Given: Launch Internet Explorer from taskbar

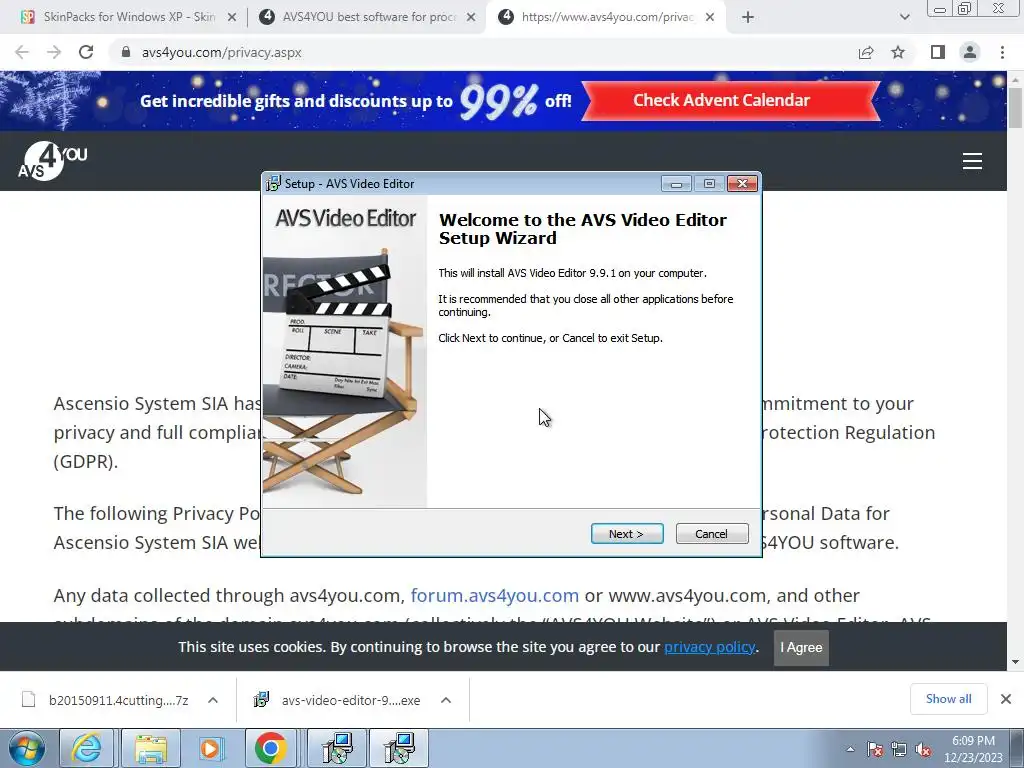Looking at the screenshot, I should [86, 748].
